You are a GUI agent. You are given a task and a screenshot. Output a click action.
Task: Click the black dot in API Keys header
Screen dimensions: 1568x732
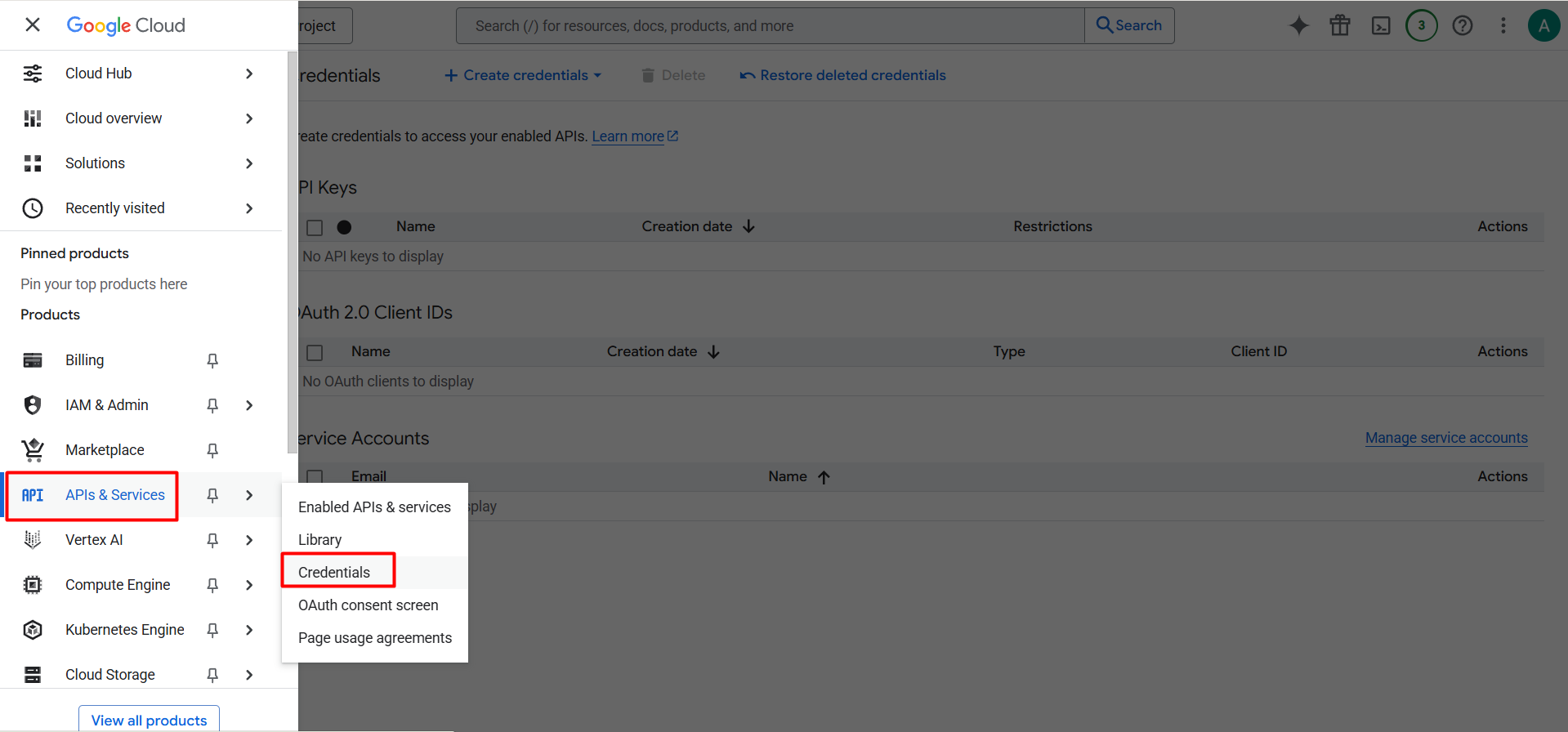[344, 227]
